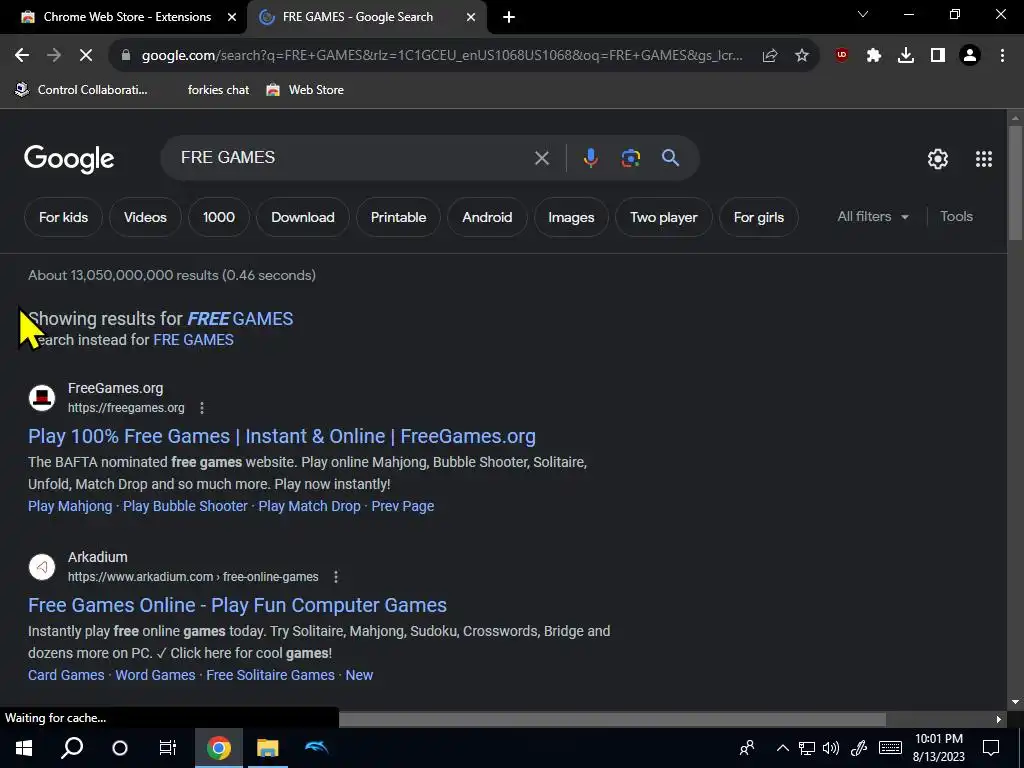Open Chrome three-dot menu
The height and width of the screenshot is (768, 1024).
[x=1002, y=56]
